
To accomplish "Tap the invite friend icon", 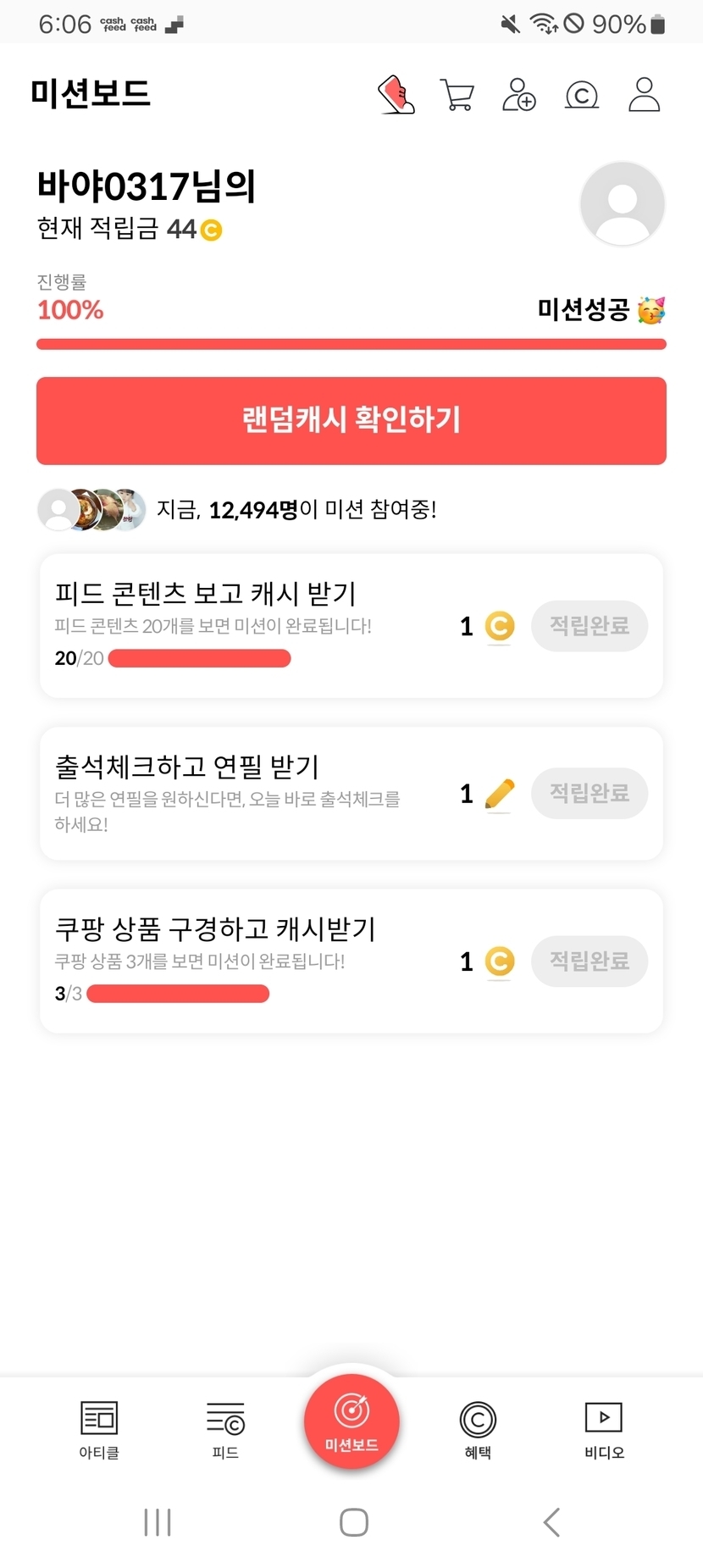I will tap(518, 94).
